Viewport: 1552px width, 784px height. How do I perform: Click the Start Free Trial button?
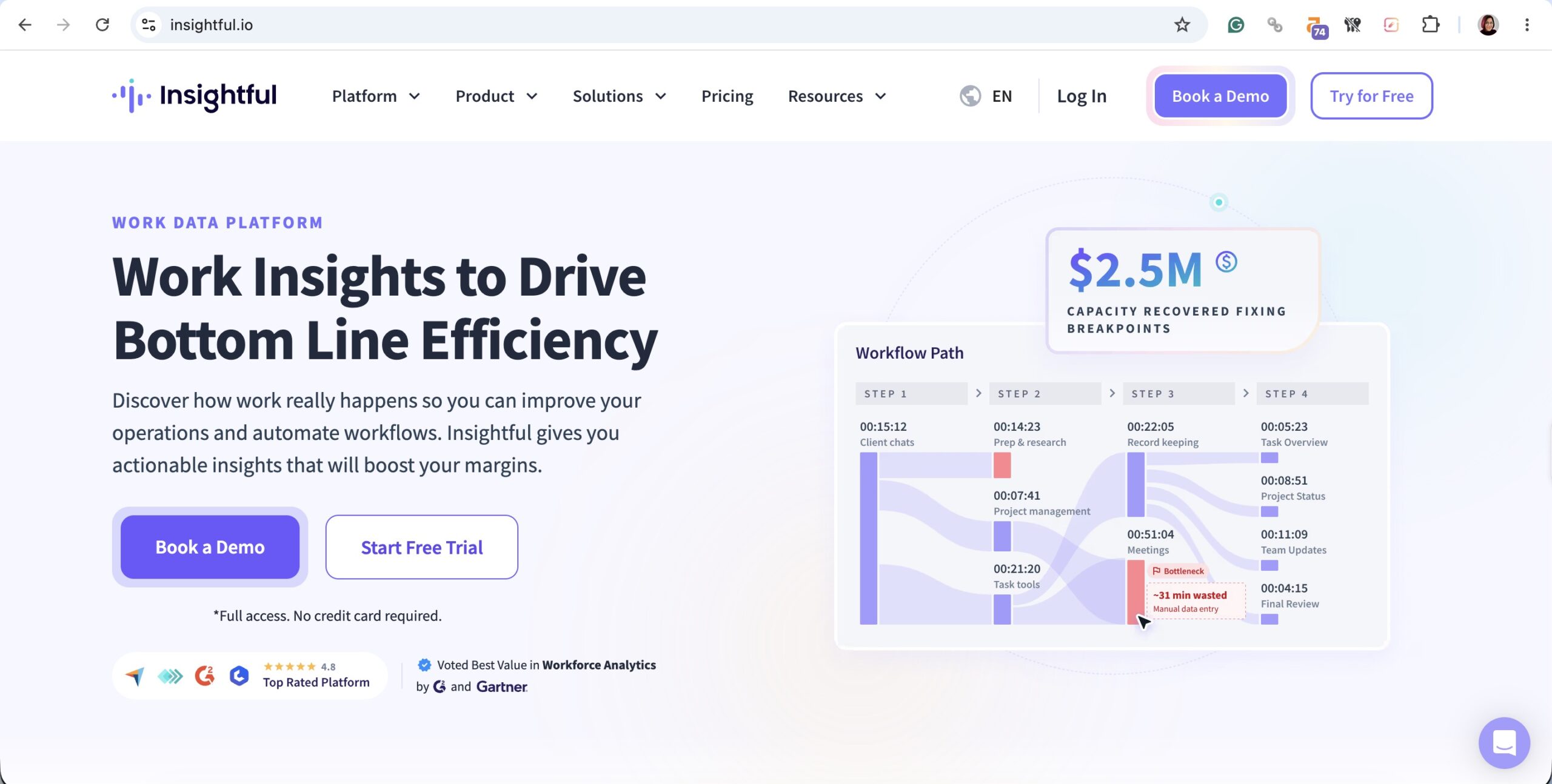421,546
